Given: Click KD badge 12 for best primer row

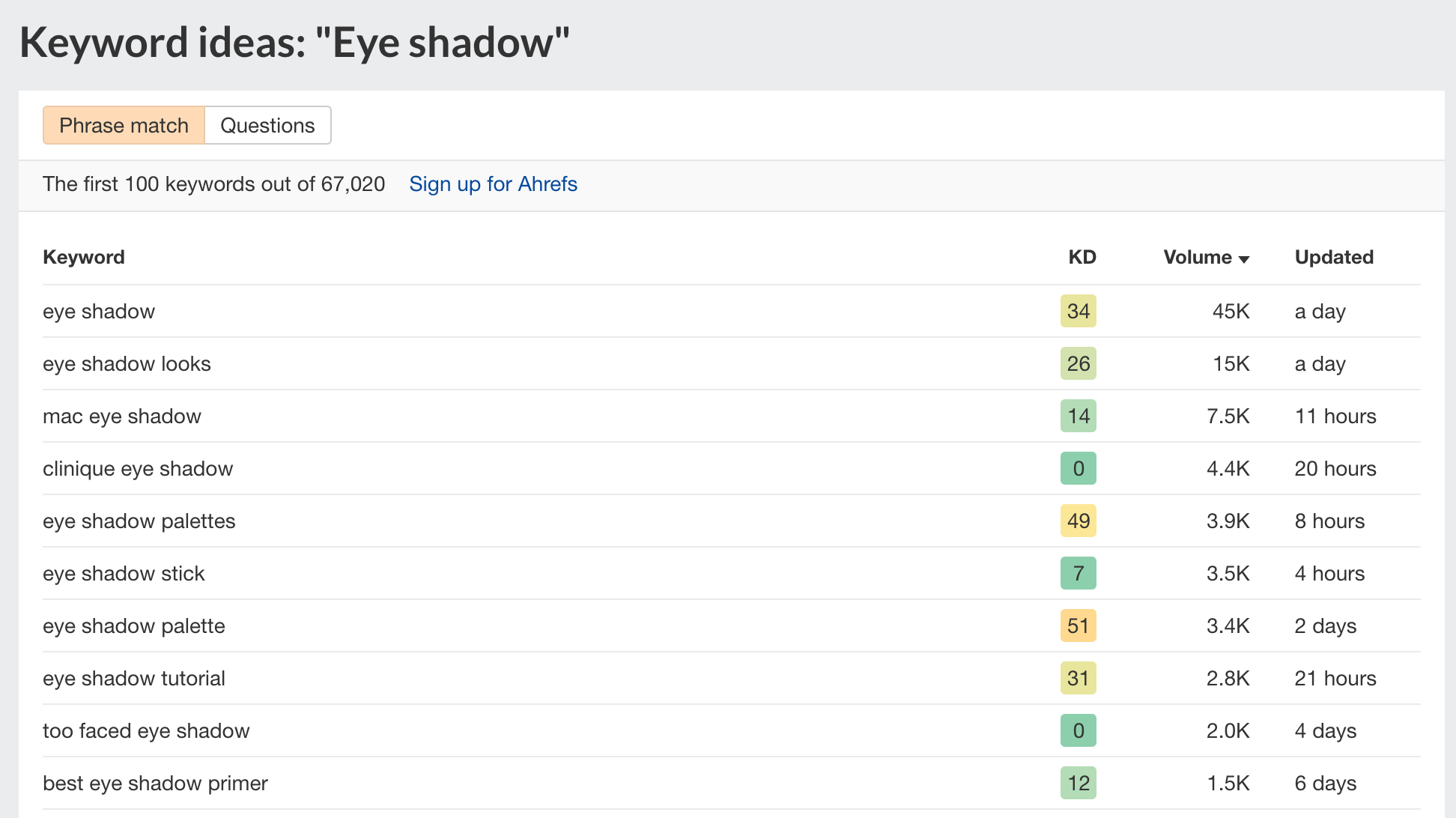Looking at the screenshot, I should coord(1078,783).
